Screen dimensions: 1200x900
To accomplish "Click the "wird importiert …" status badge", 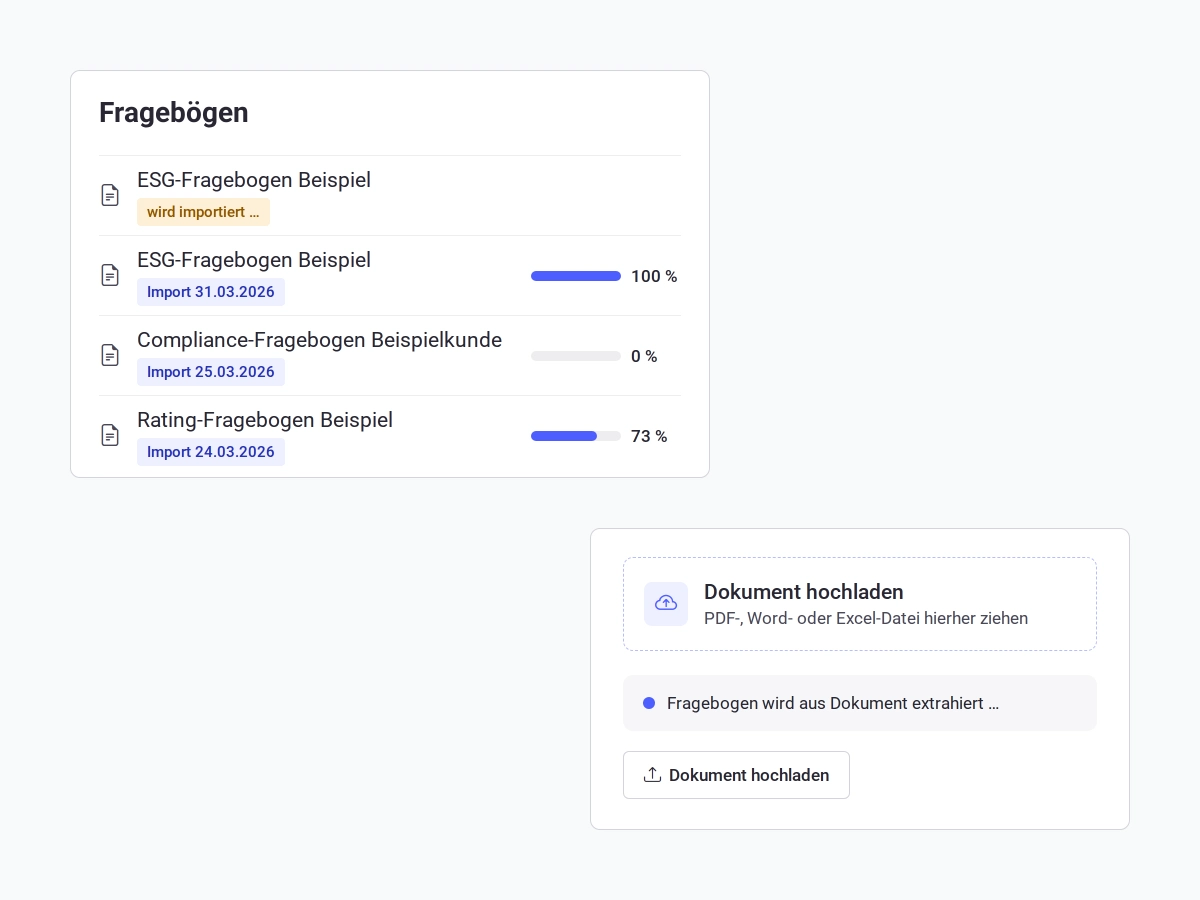I will 203,212.
